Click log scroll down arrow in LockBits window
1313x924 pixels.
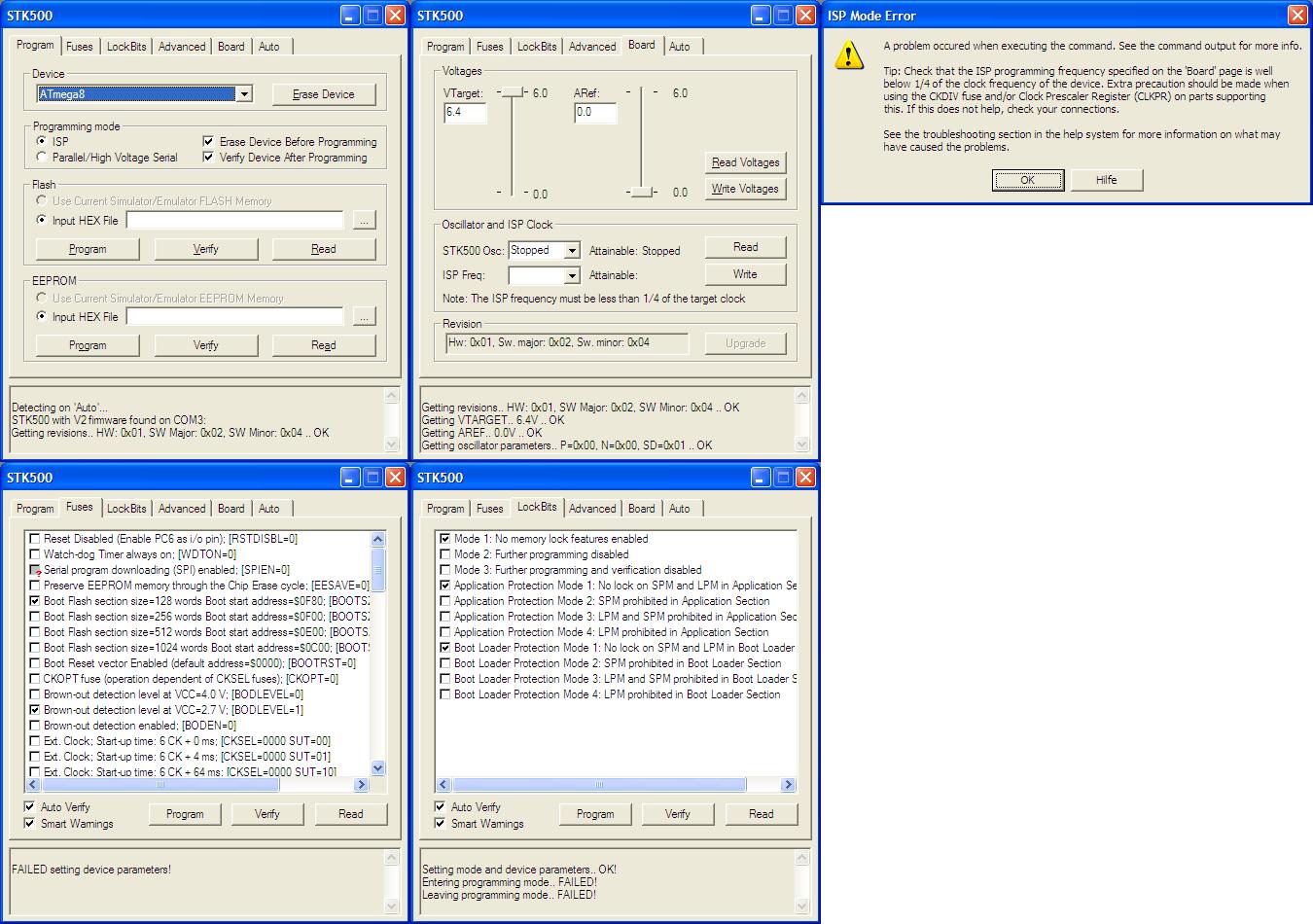pyautogui.click(x=802, y=906)
